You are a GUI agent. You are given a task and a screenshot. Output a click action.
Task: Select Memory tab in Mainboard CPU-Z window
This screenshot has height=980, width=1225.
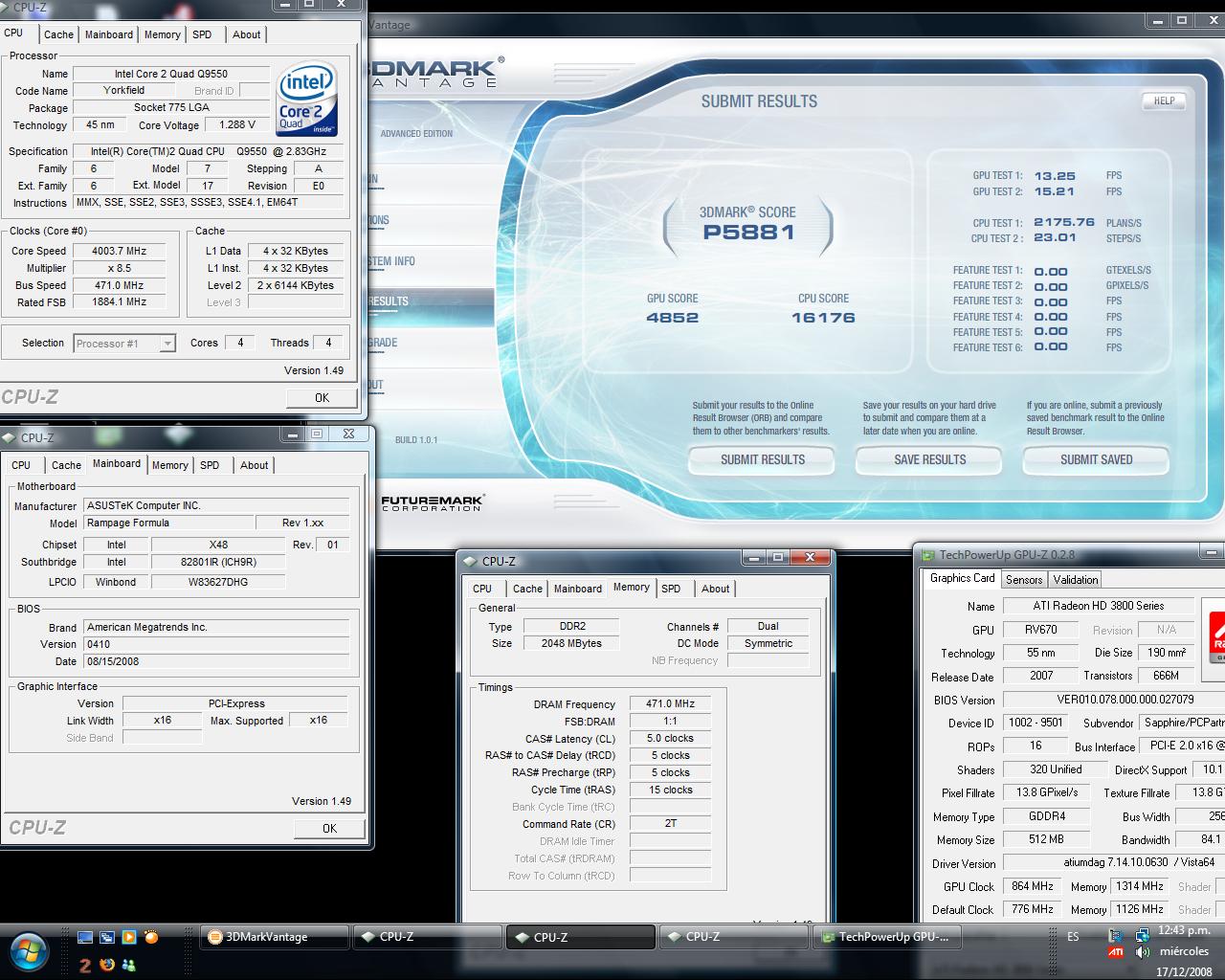click(x=169, y=465)
